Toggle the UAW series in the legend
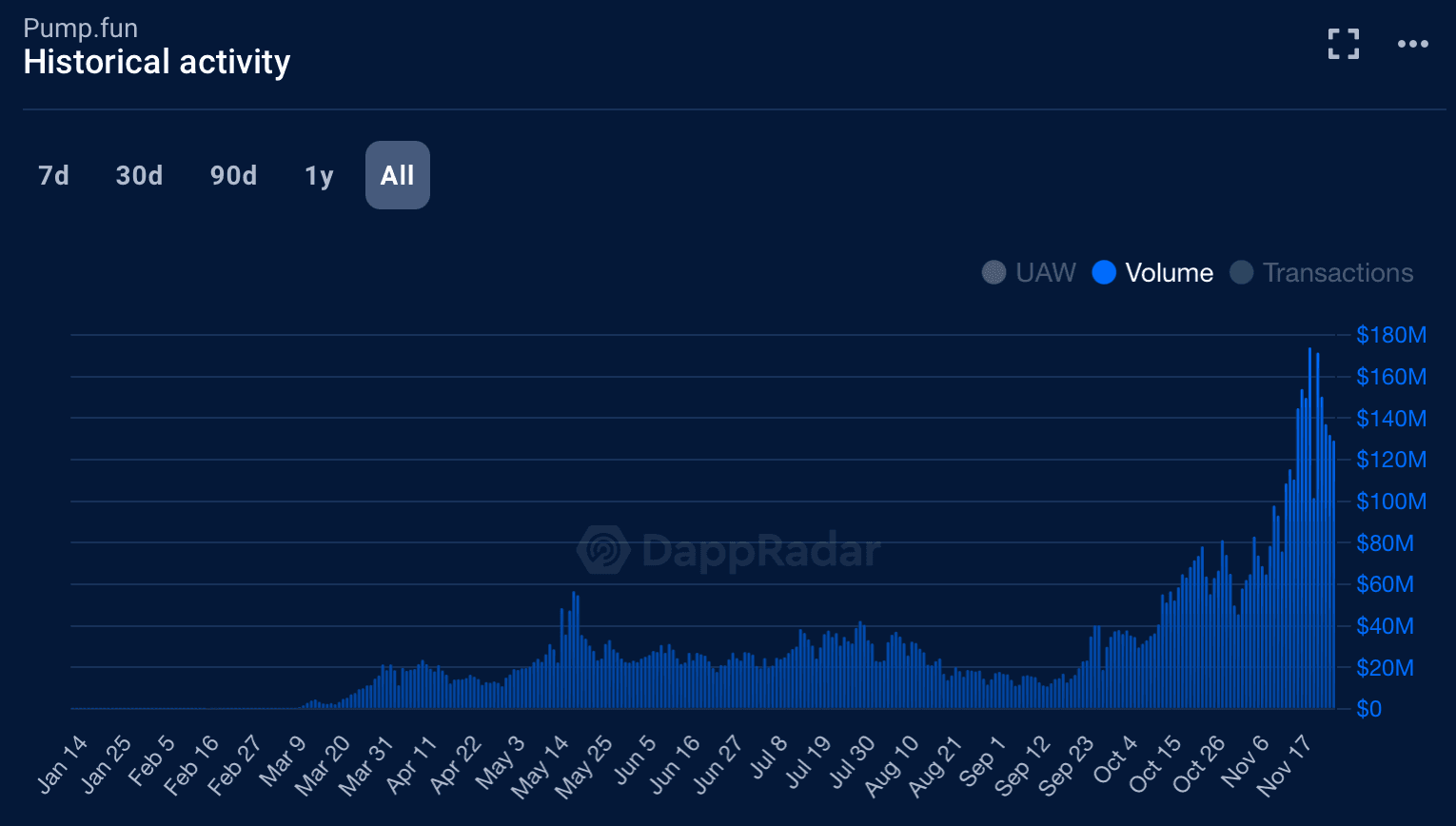Screen dimensions: 1456x826 [1029, 273]
